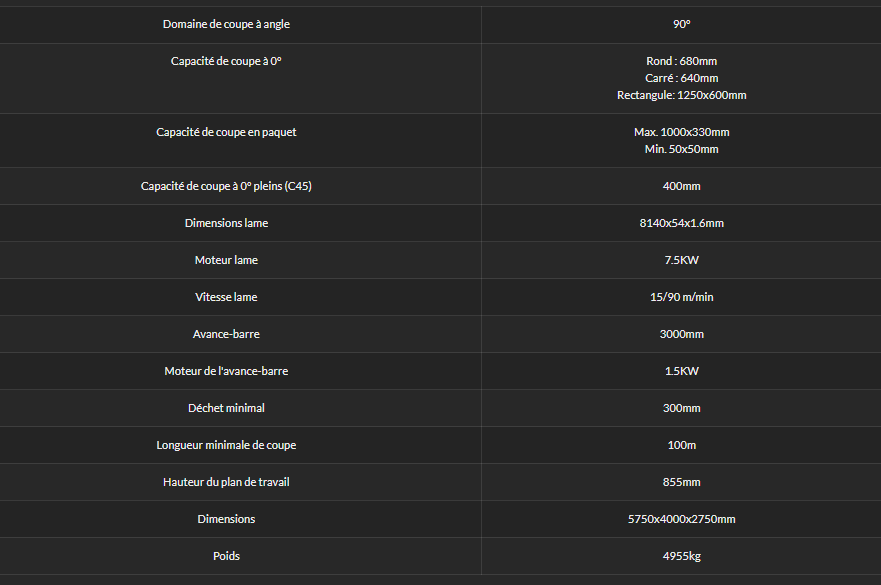This screenshot has height=585, width=881.
Task: Click the 'pleins (C45)' capacity label
Action: 226,186
